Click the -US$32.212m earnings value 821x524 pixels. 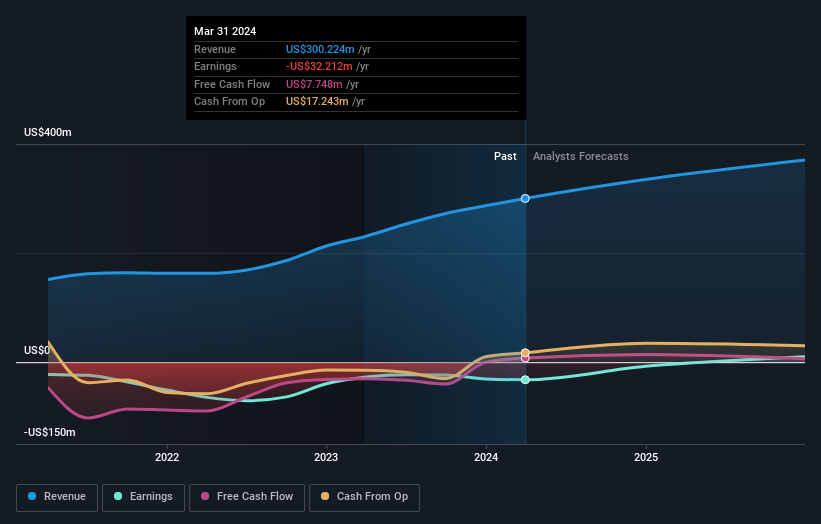point(319,66)
